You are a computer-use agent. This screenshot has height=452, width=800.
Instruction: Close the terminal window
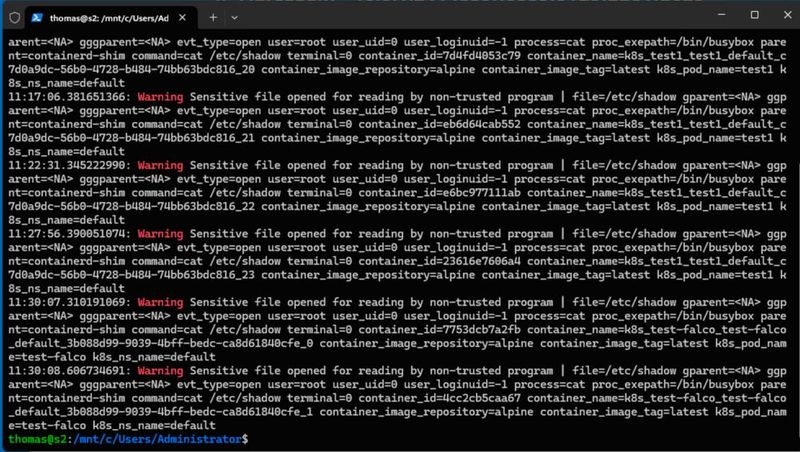[787, 15]
